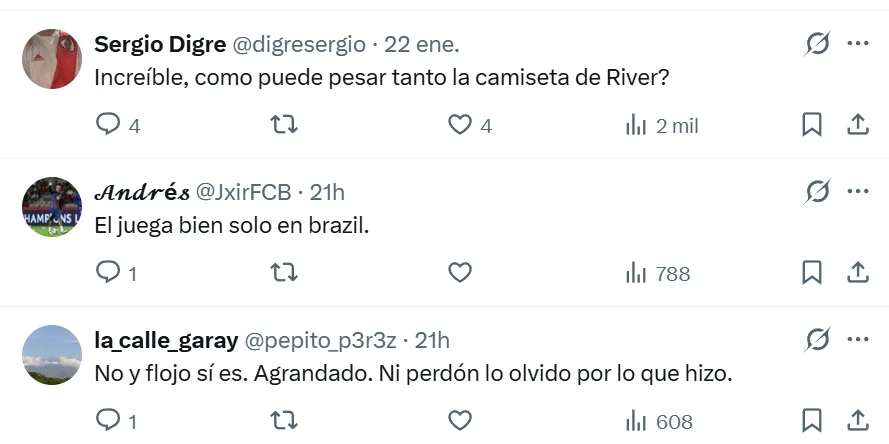Image resolution: width=889 pixels, height=444 pixels.
Task: Reply to Sergio Digre's tweet
Action: [x=108, y=125]
